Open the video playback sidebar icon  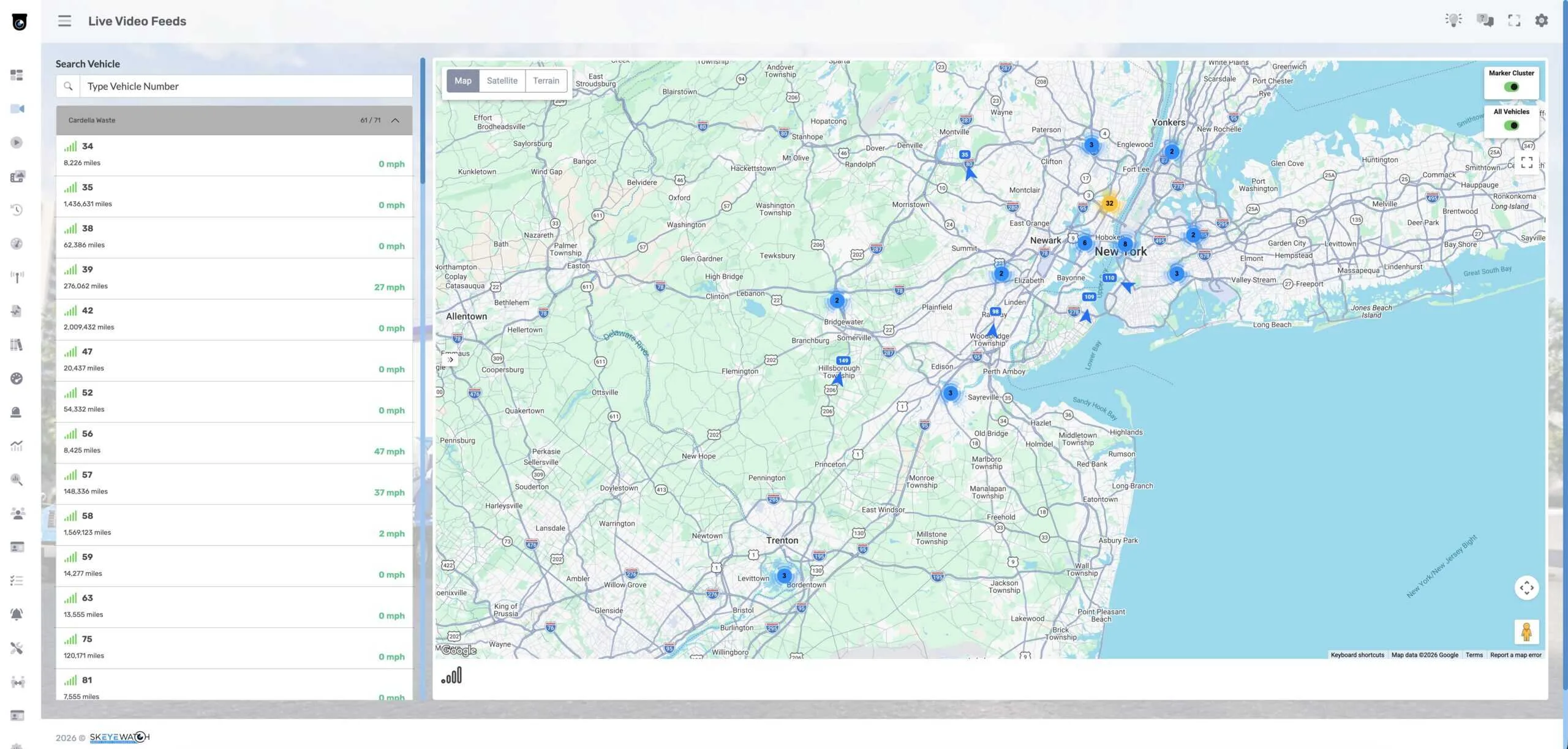[x=17, y=143]
